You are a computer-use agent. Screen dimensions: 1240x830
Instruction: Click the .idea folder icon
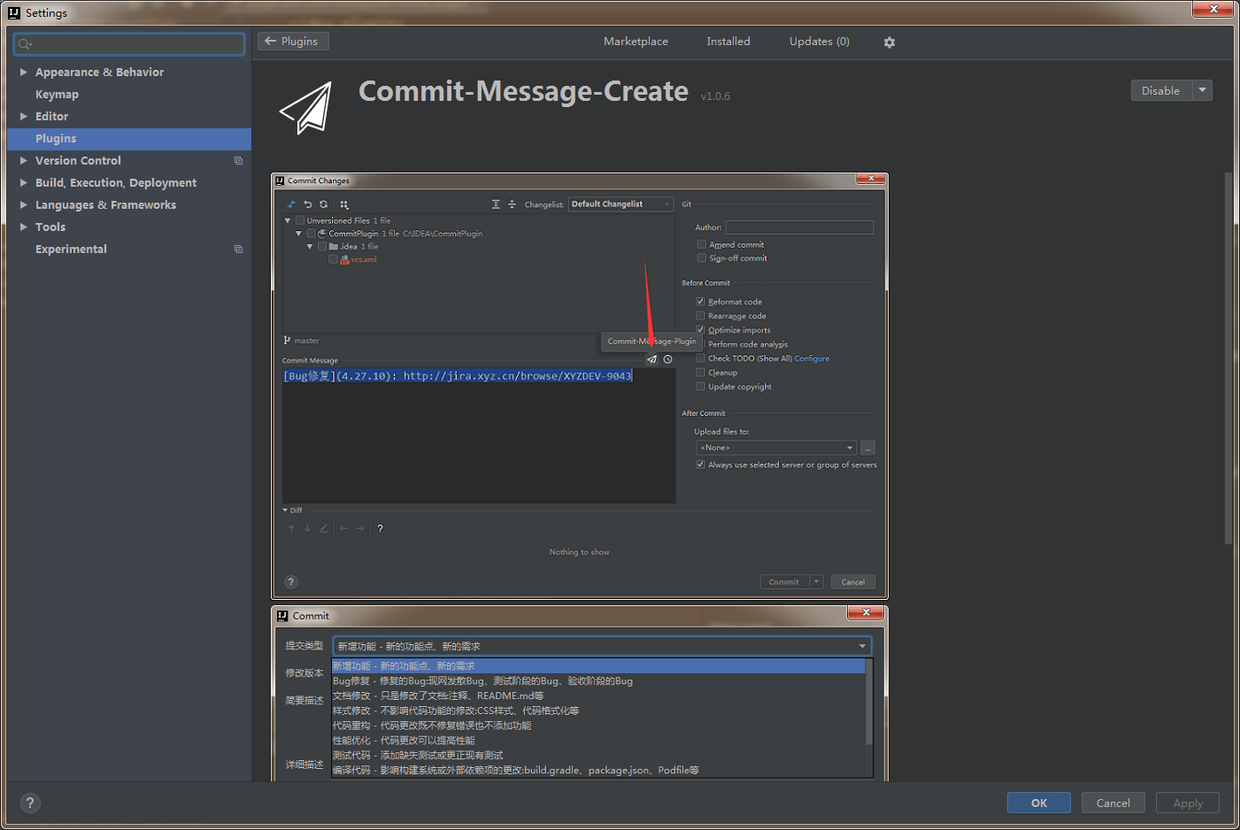(x=334, y=246)
